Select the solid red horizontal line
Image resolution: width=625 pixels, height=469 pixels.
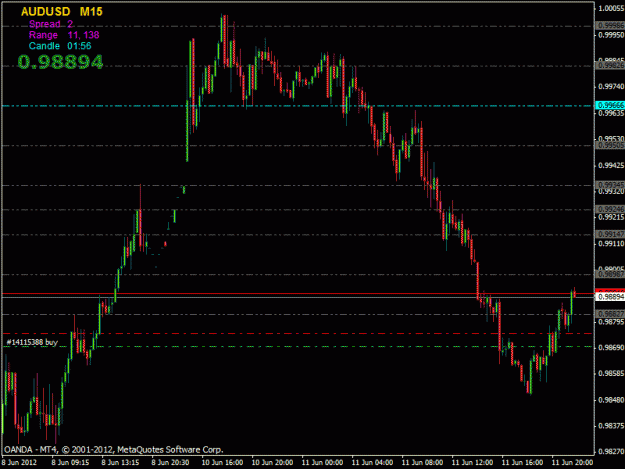pos(298,294)
